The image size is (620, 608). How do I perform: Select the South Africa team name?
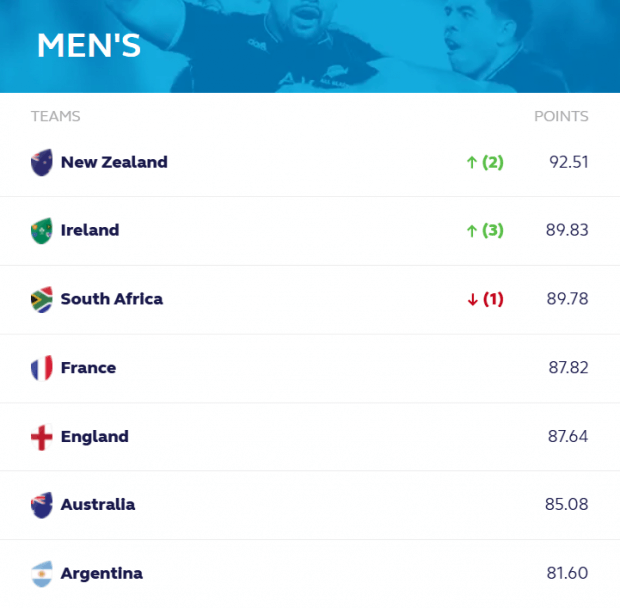point(112,299)
